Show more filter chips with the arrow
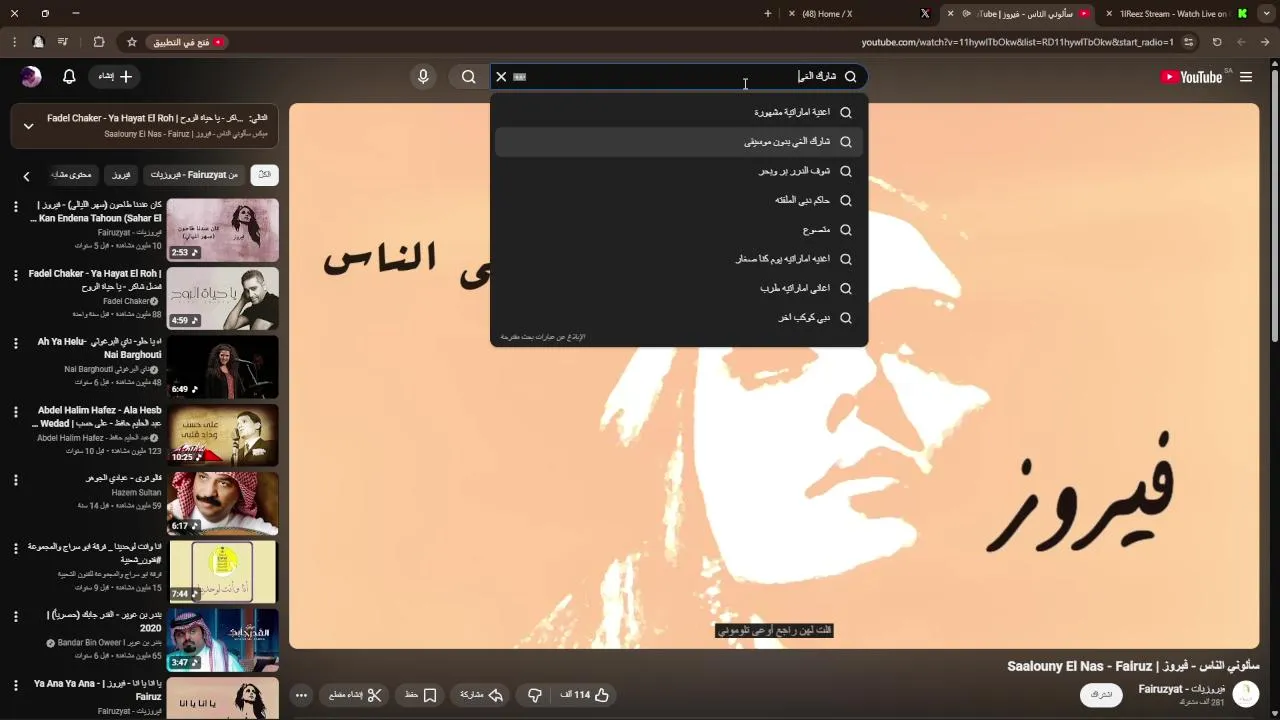The image size is (1280, 720). [x=26, y=176]
